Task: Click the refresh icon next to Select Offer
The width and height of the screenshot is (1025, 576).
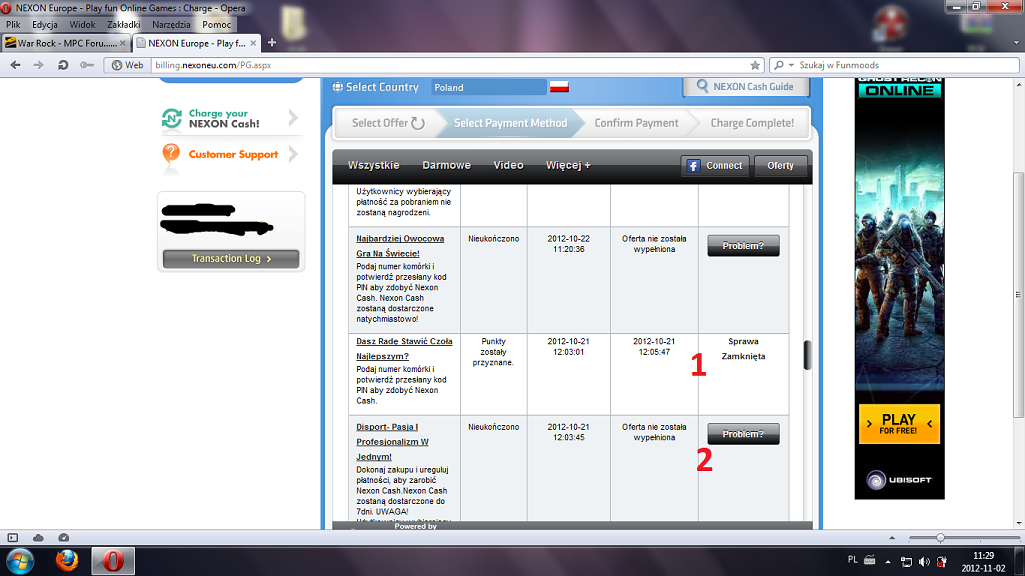Action: tap(418, 123)
